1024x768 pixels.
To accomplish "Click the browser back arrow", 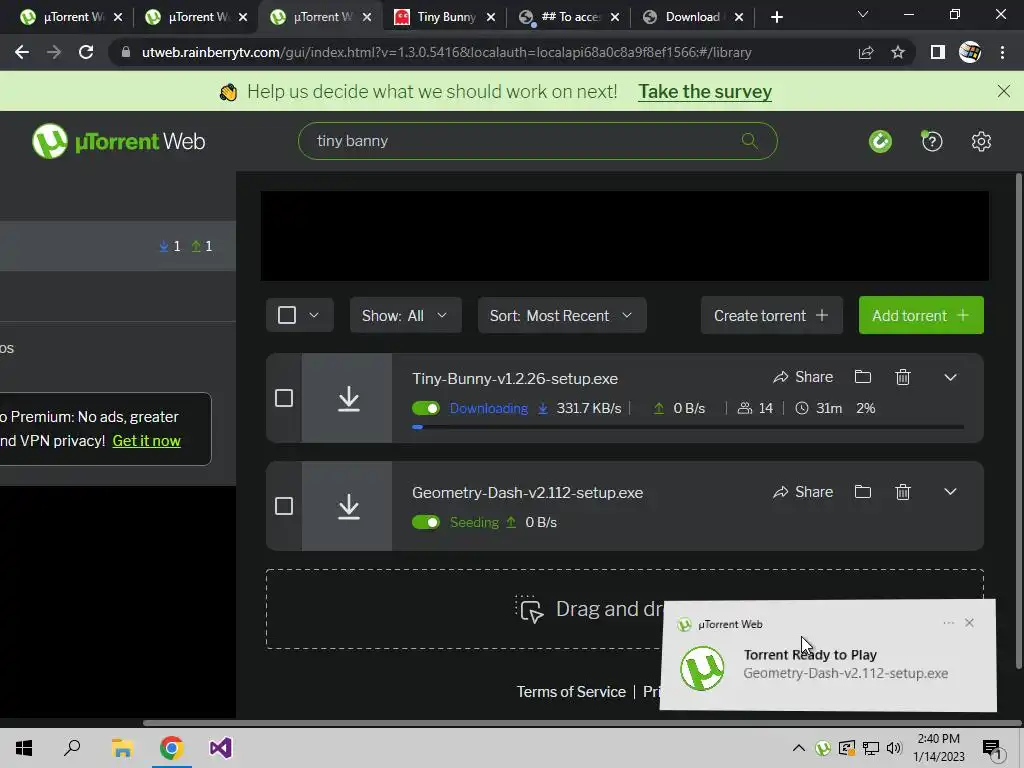I will (22, 52).
